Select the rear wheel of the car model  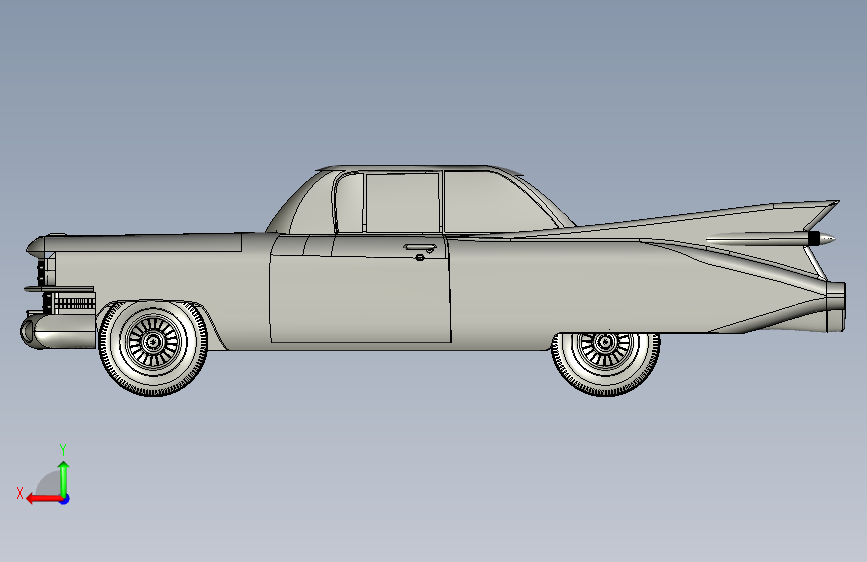[x=606, y=364]
